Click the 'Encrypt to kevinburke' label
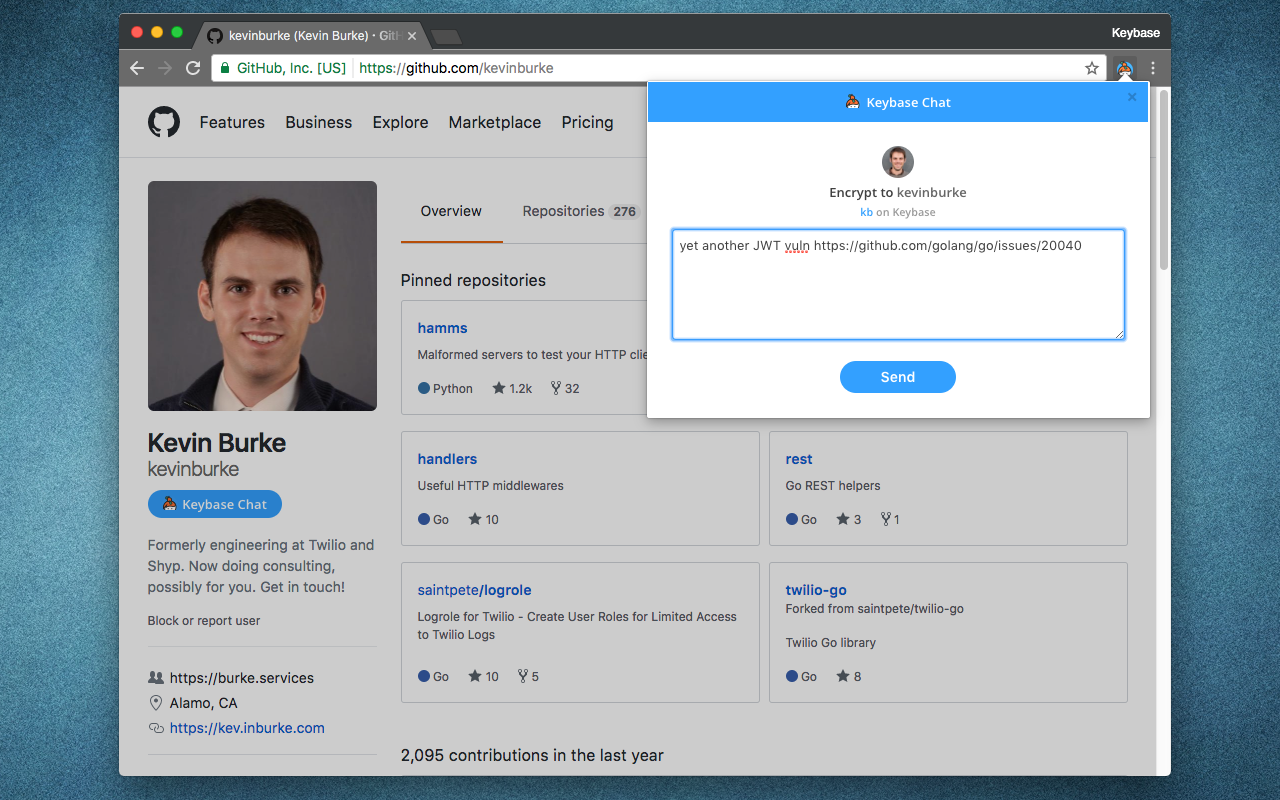This screenshot has width=1280, height=800. [898, 192]
